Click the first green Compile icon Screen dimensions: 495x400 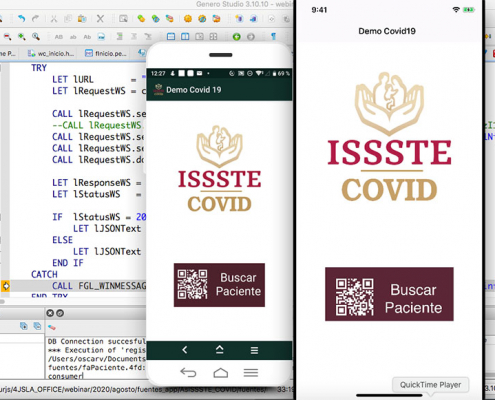[141, 19]
